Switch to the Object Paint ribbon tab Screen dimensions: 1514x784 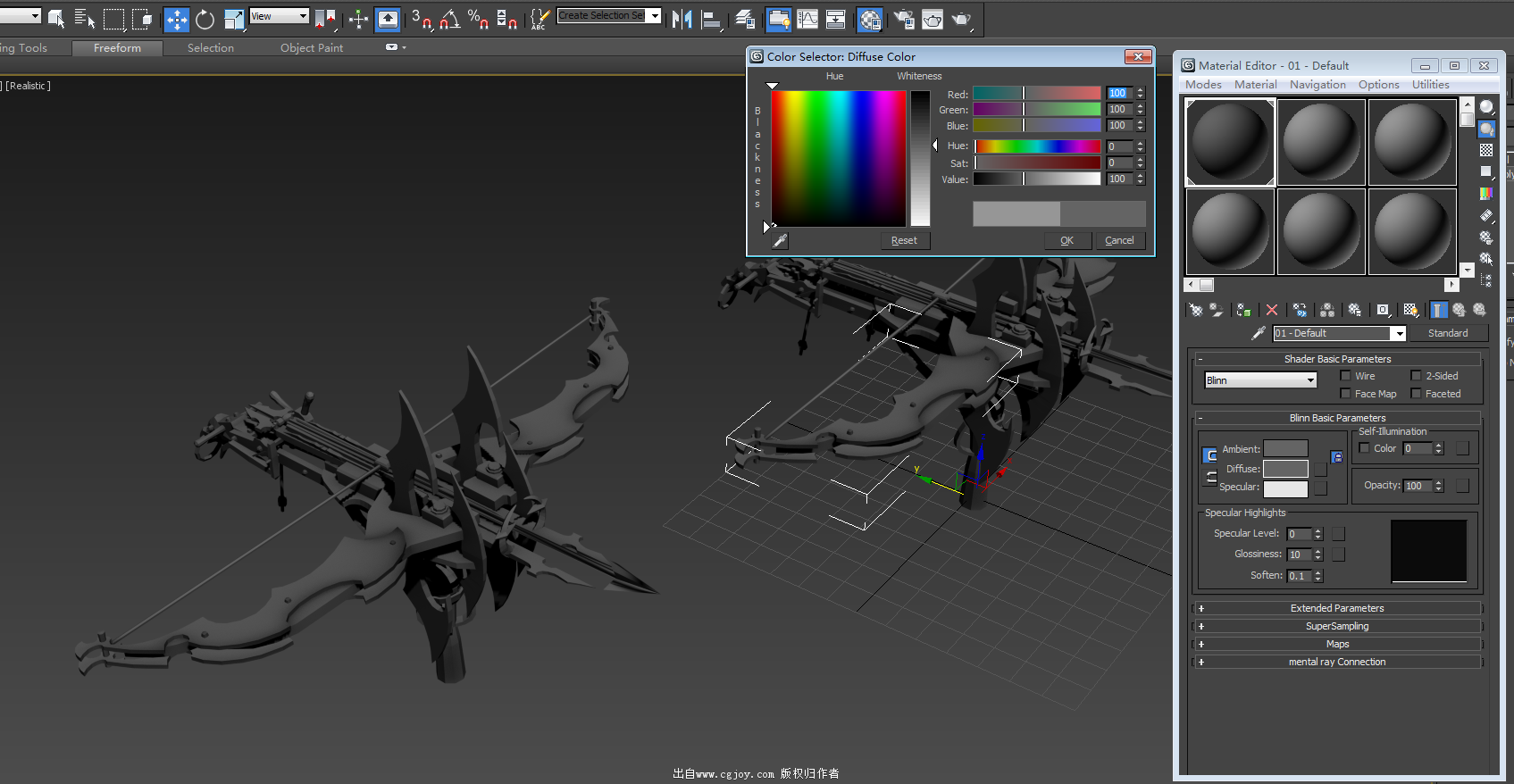(x=312, y=48)
